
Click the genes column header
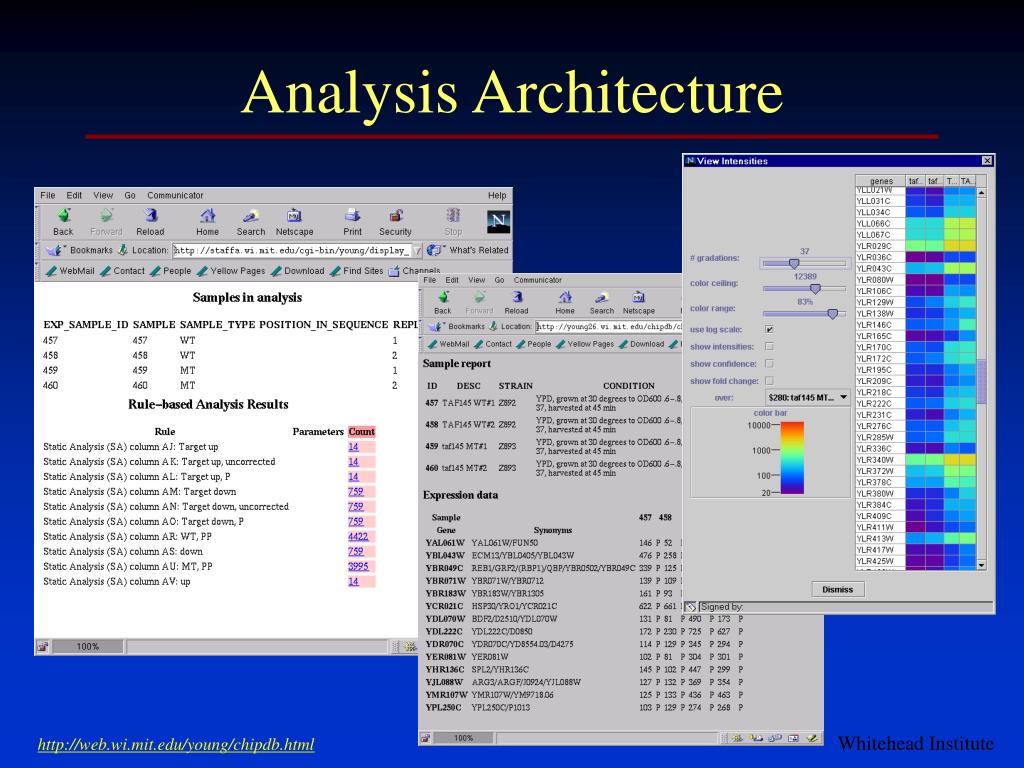[881, 181]
